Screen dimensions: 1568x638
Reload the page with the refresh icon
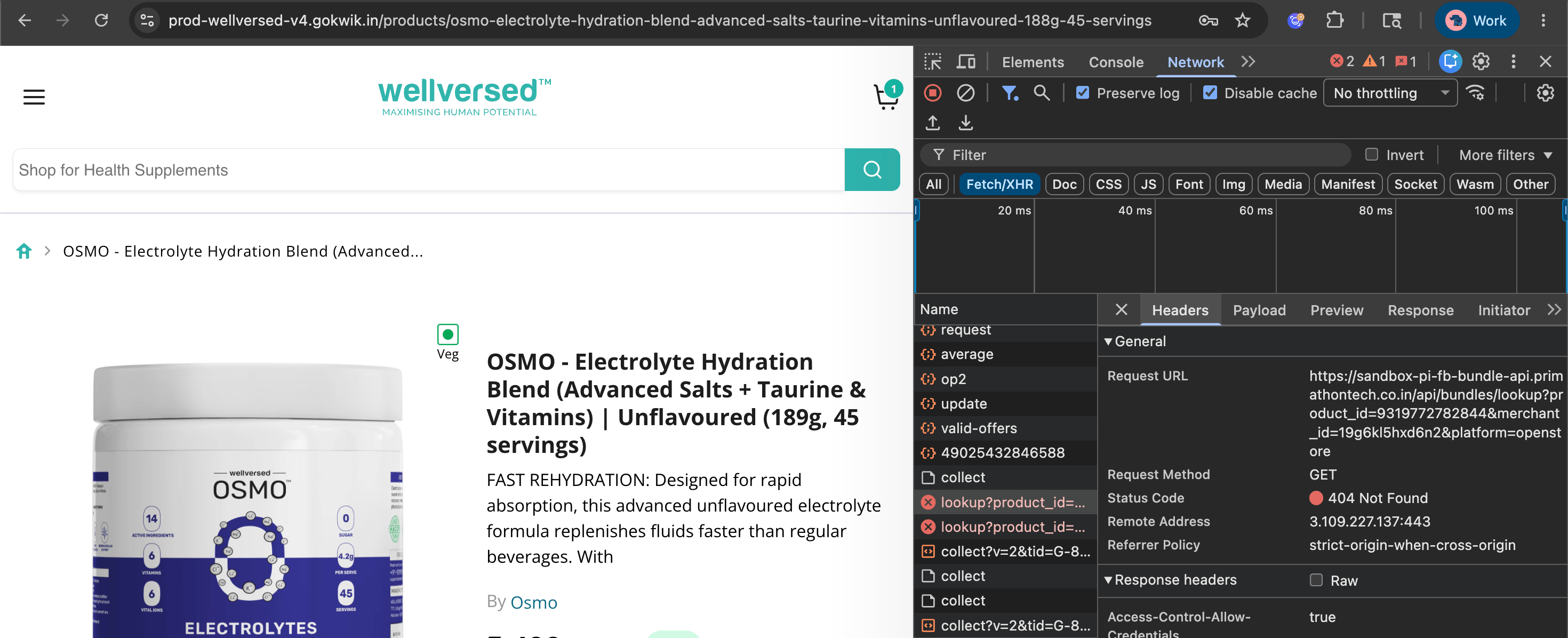(x=101, y=21)
